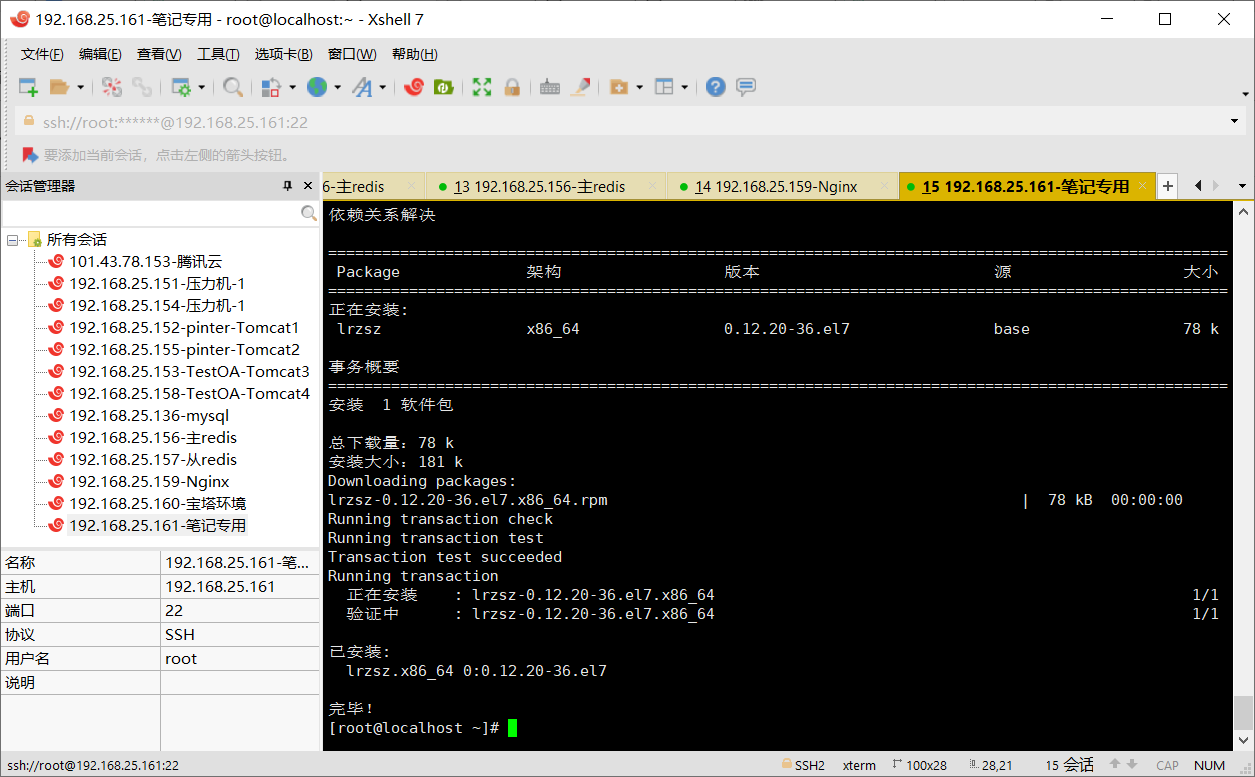Click the Reconnect link icon
Viewport: 1255px width, 777px height.
pos(143,87)
